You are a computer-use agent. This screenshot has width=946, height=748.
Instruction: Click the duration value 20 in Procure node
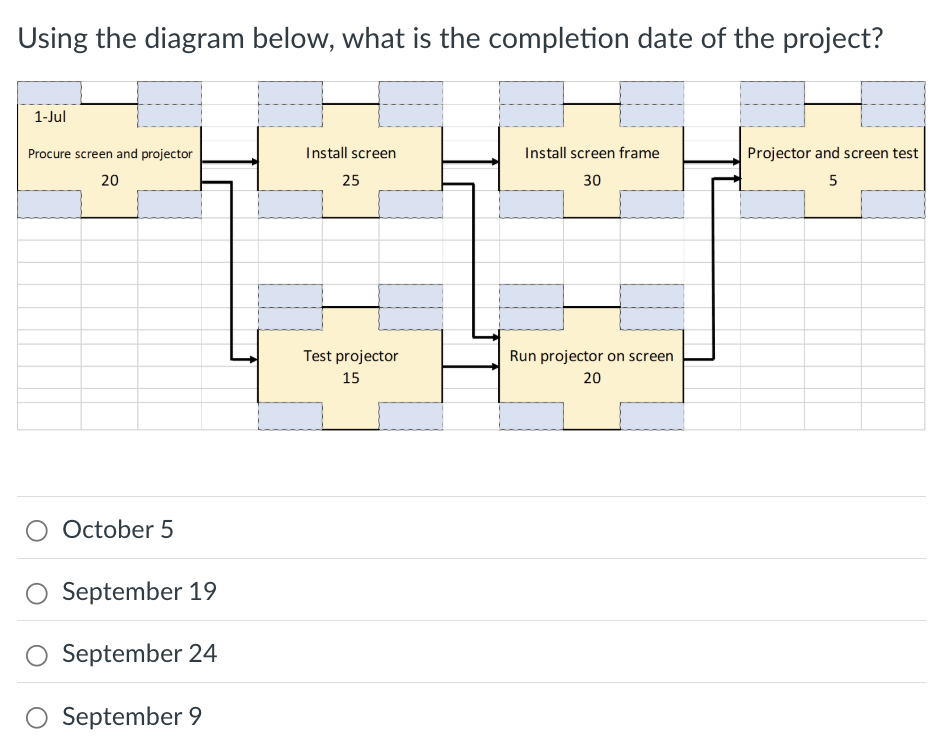(x=110, y=180)
